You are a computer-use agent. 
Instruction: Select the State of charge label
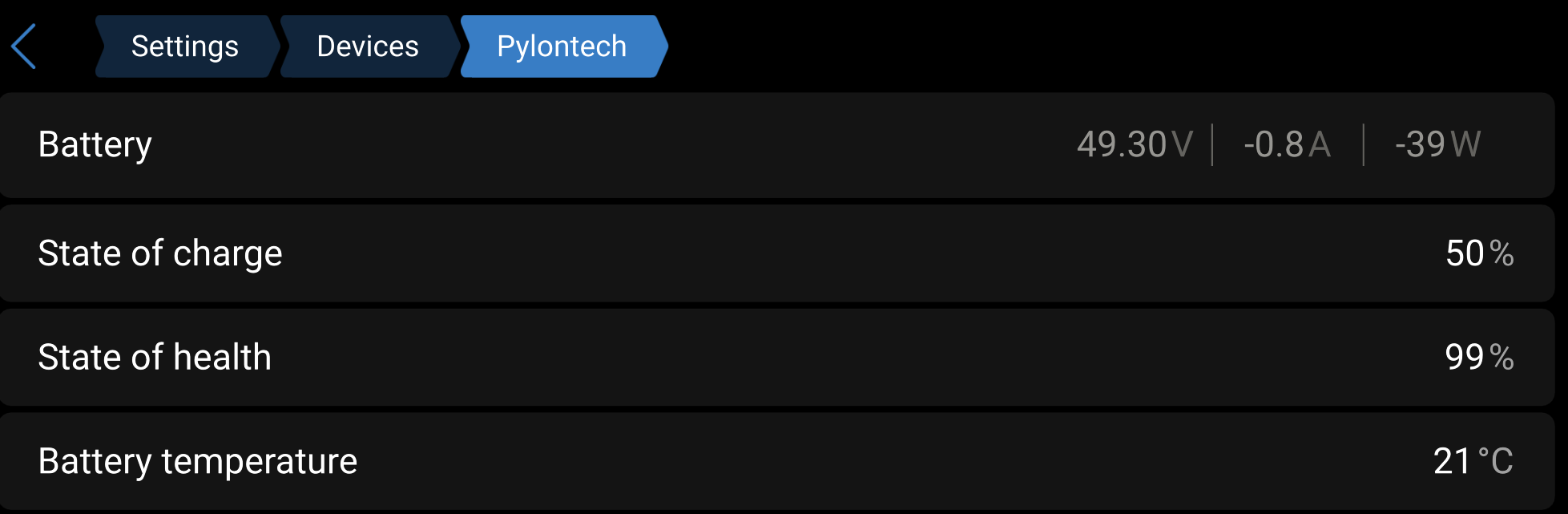pyautogui.click(x=160, y=253)
